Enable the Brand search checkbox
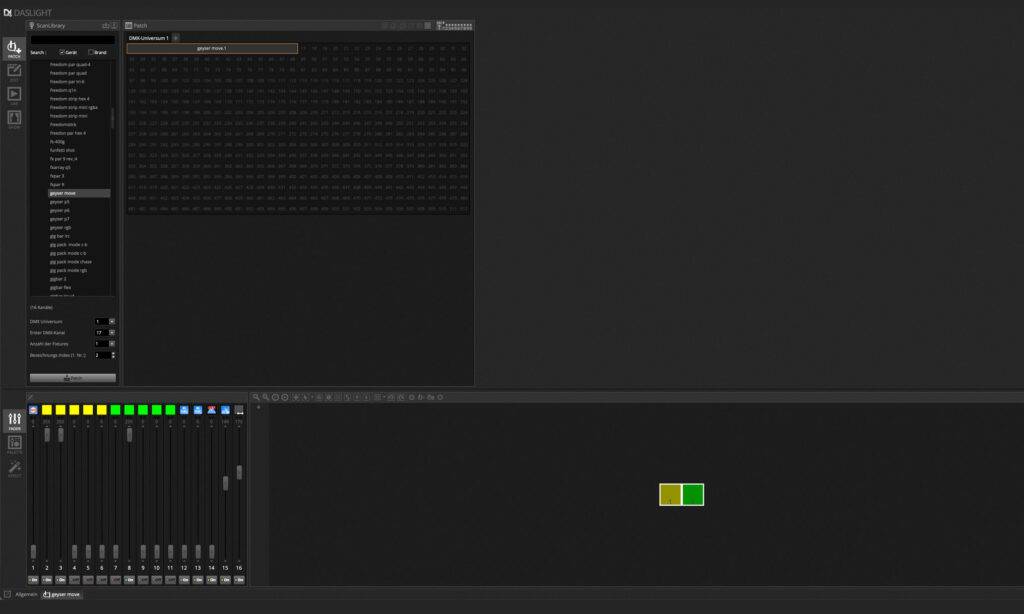 [91, 52]
